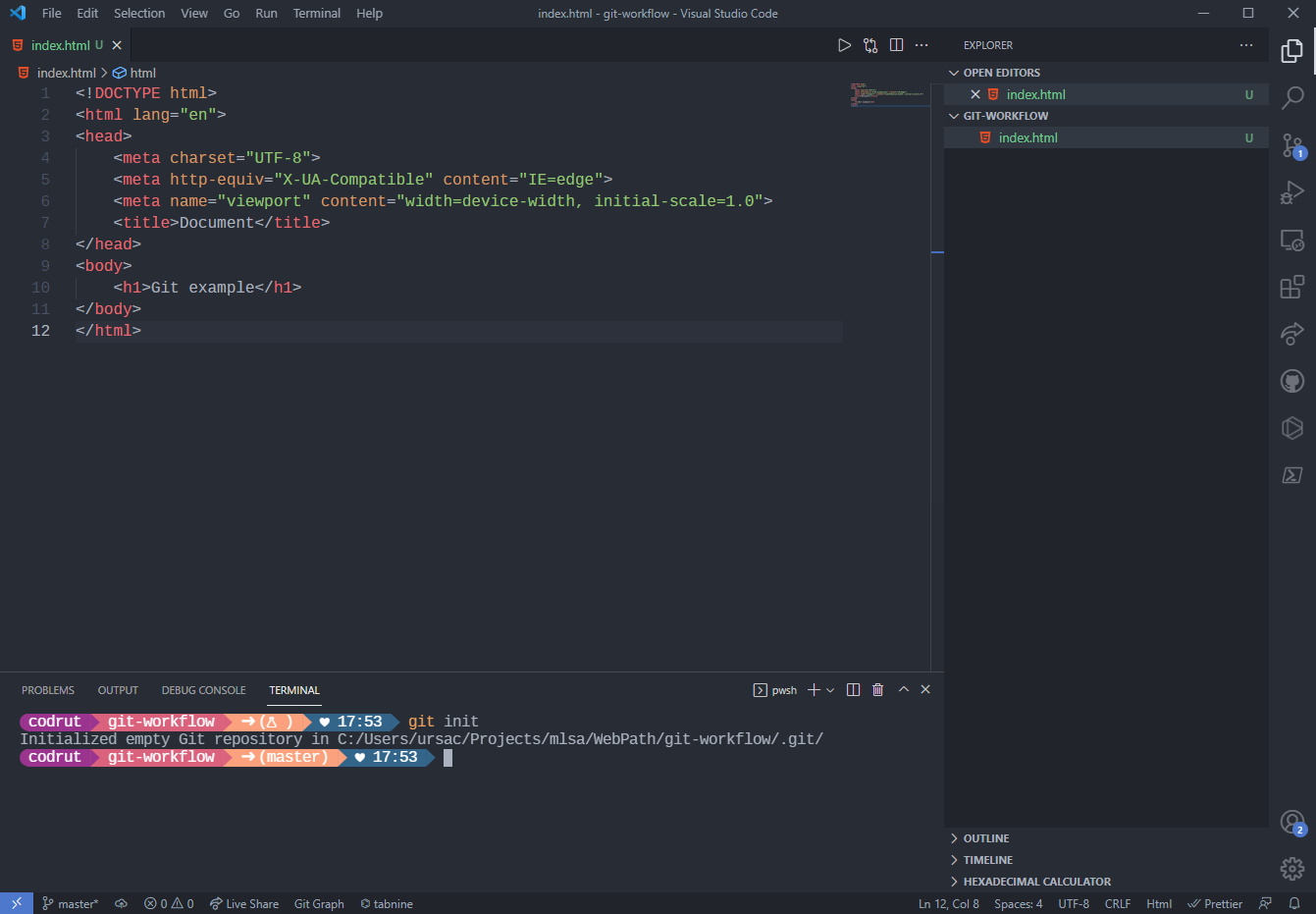This screenshot has width=1316, height=914.
Task: Expand the Outline section
Action: click(1106, 838)
